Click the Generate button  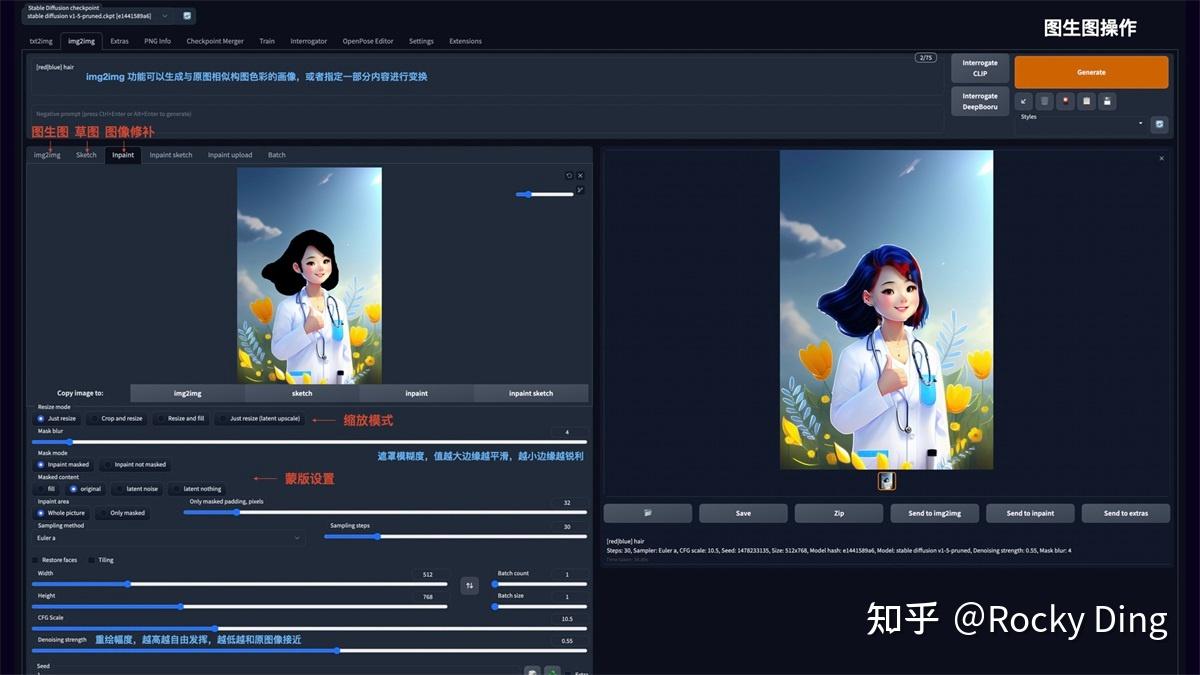click(x=1091, y=72)
